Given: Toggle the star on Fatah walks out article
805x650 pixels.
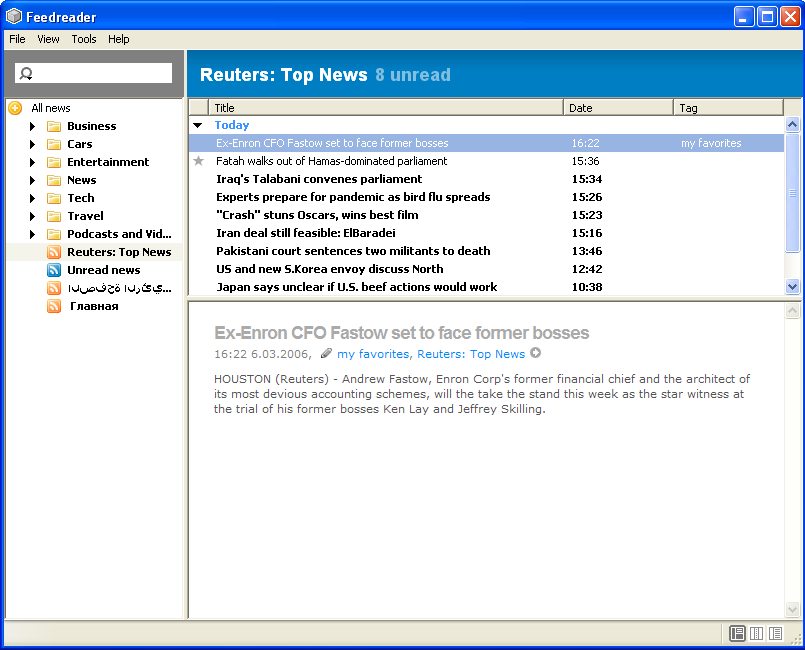Looking at the screenshot, I should click(199, 161).
